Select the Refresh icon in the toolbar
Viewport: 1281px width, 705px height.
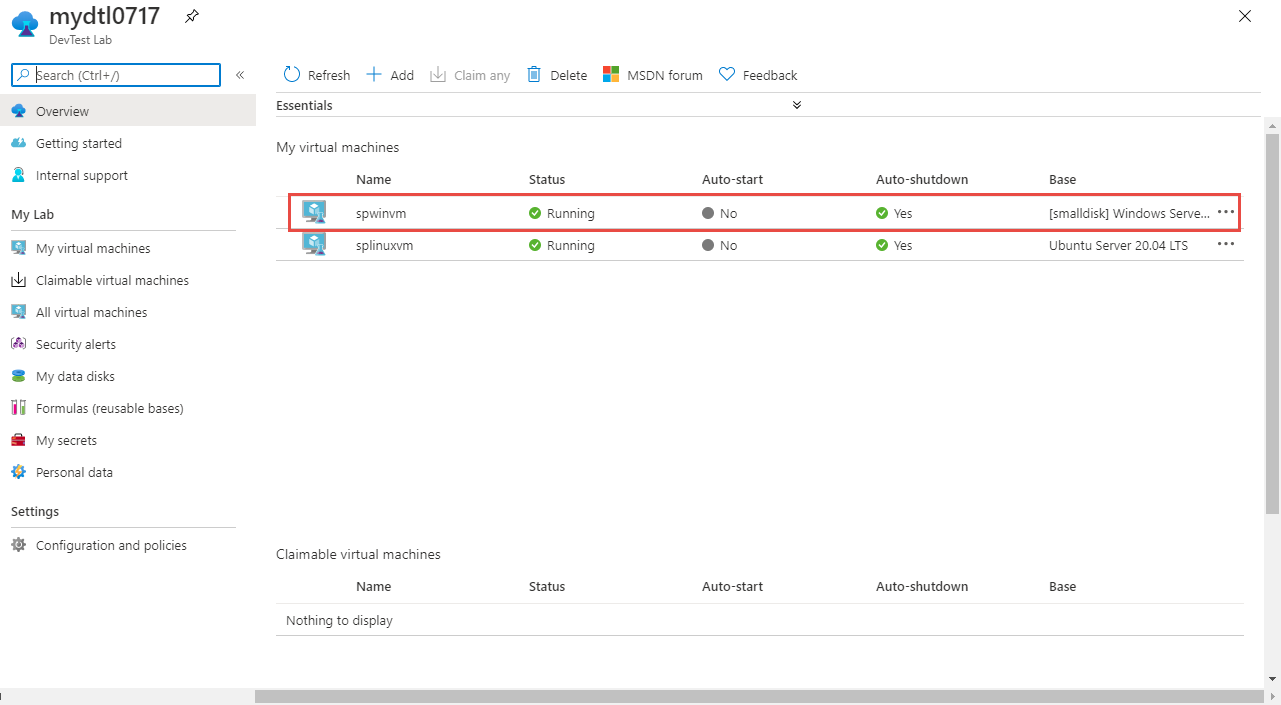[x=291, y=74]
